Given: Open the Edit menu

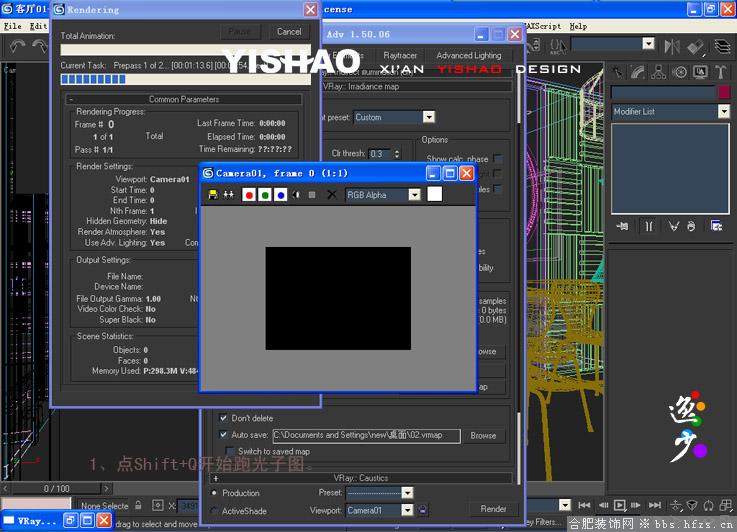Looking at the screenshot, I should tap(38, 26).
